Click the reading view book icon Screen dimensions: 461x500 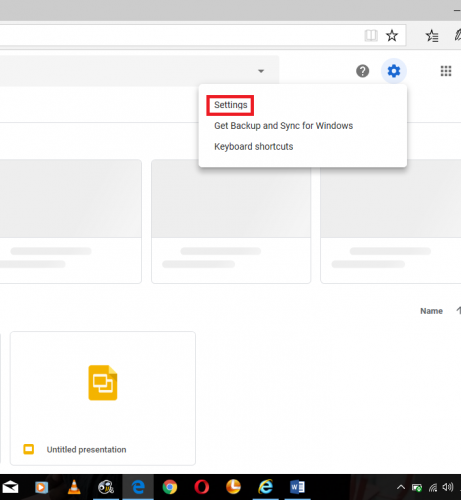[x=371, y=35]
